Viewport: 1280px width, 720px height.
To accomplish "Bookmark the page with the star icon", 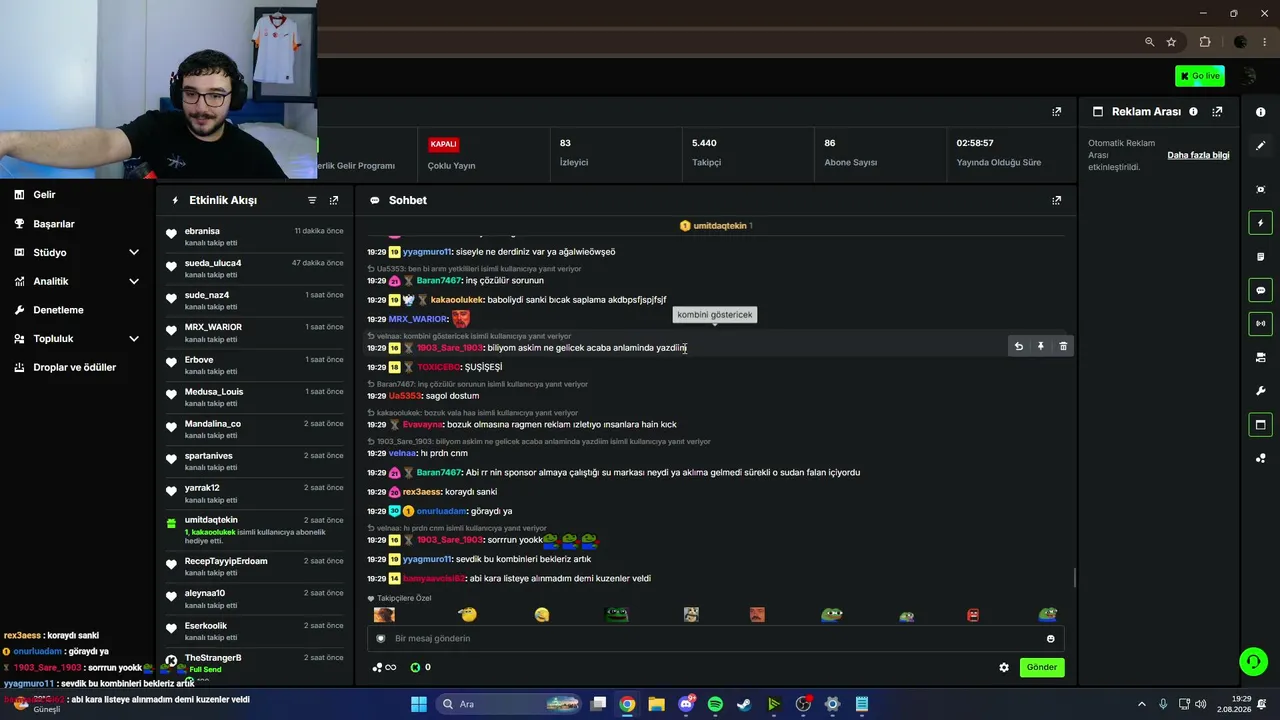I will tap(1171, 42).
